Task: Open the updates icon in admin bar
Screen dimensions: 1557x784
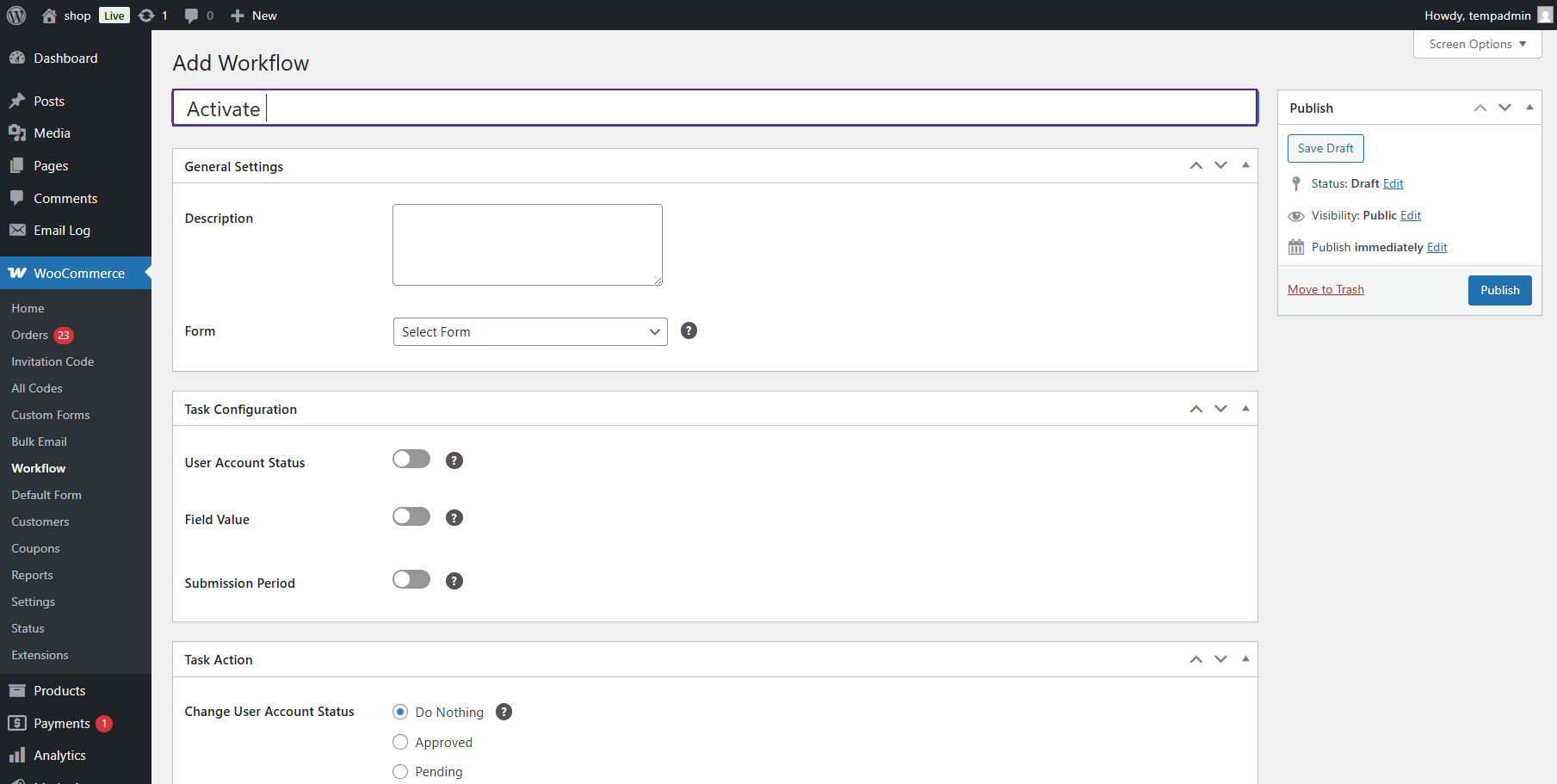Action: coord(147,15)
